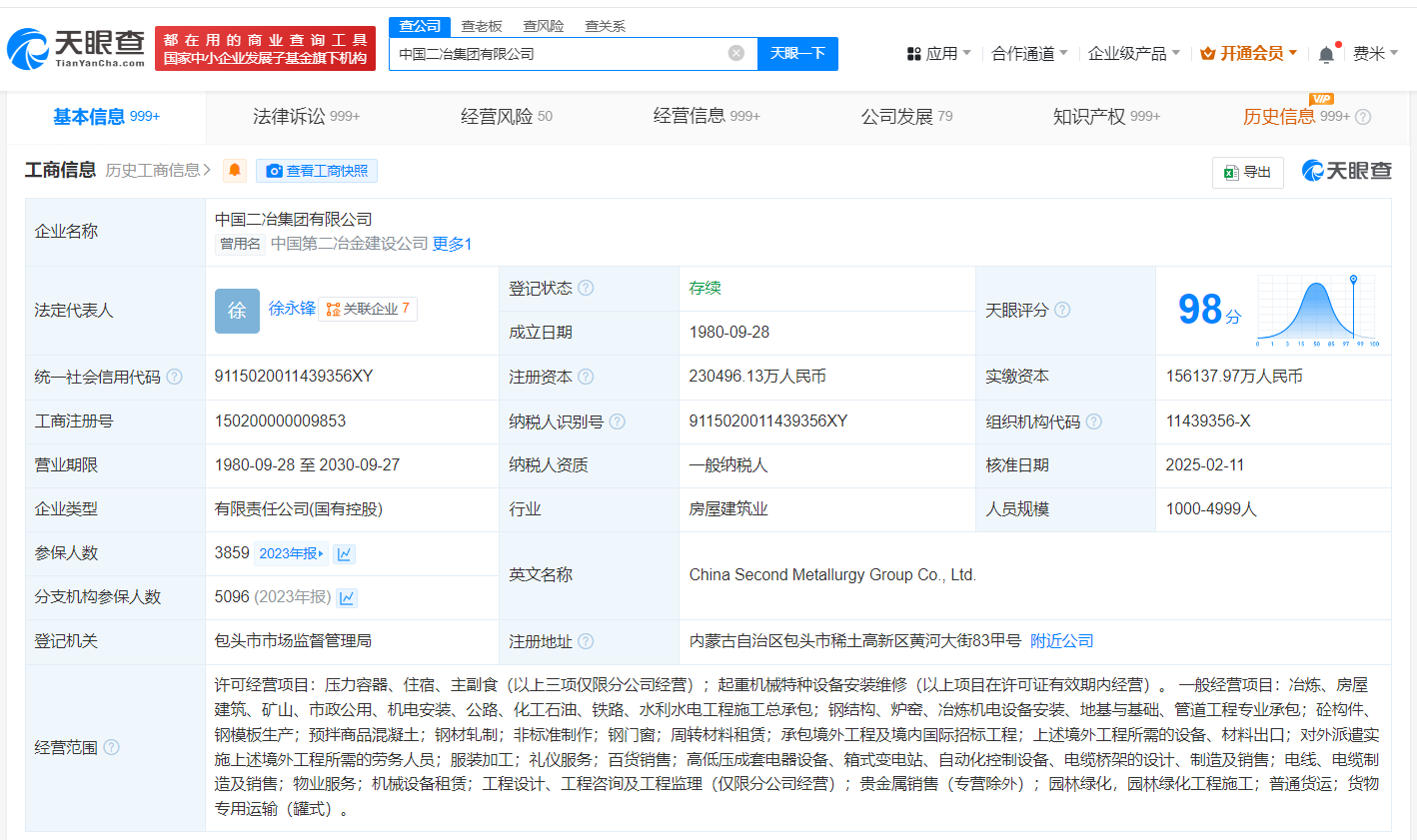
Task: Click the help icon beside 统一社会信用代码
Action: 175,377
